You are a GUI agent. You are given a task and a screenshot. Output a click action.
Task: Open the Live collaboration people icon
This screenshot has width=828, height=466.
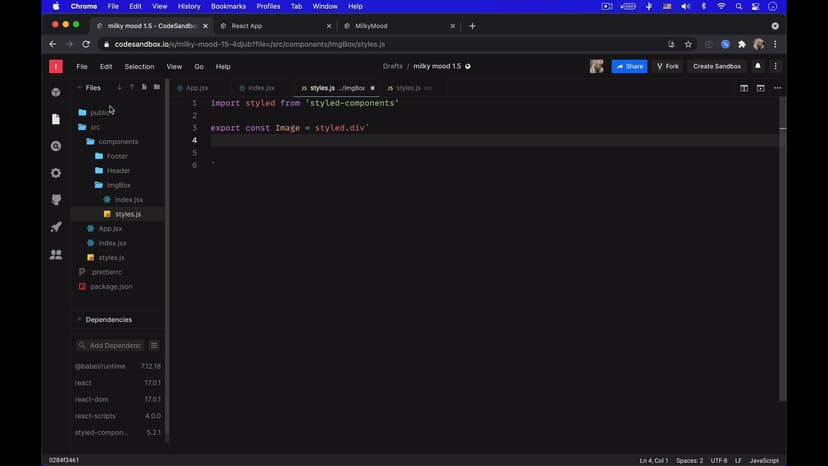click(56, 255)
